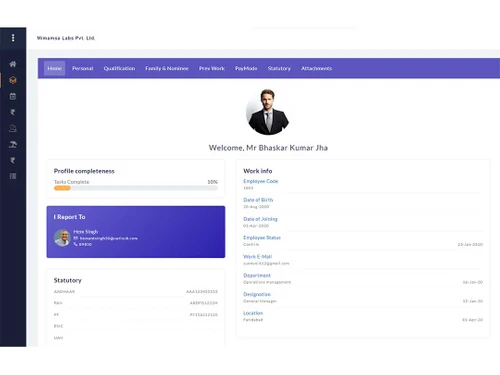Click the AADHAAR row label
Screen dimensions: 500x375
pyautogui.click(x=64, y=292)
